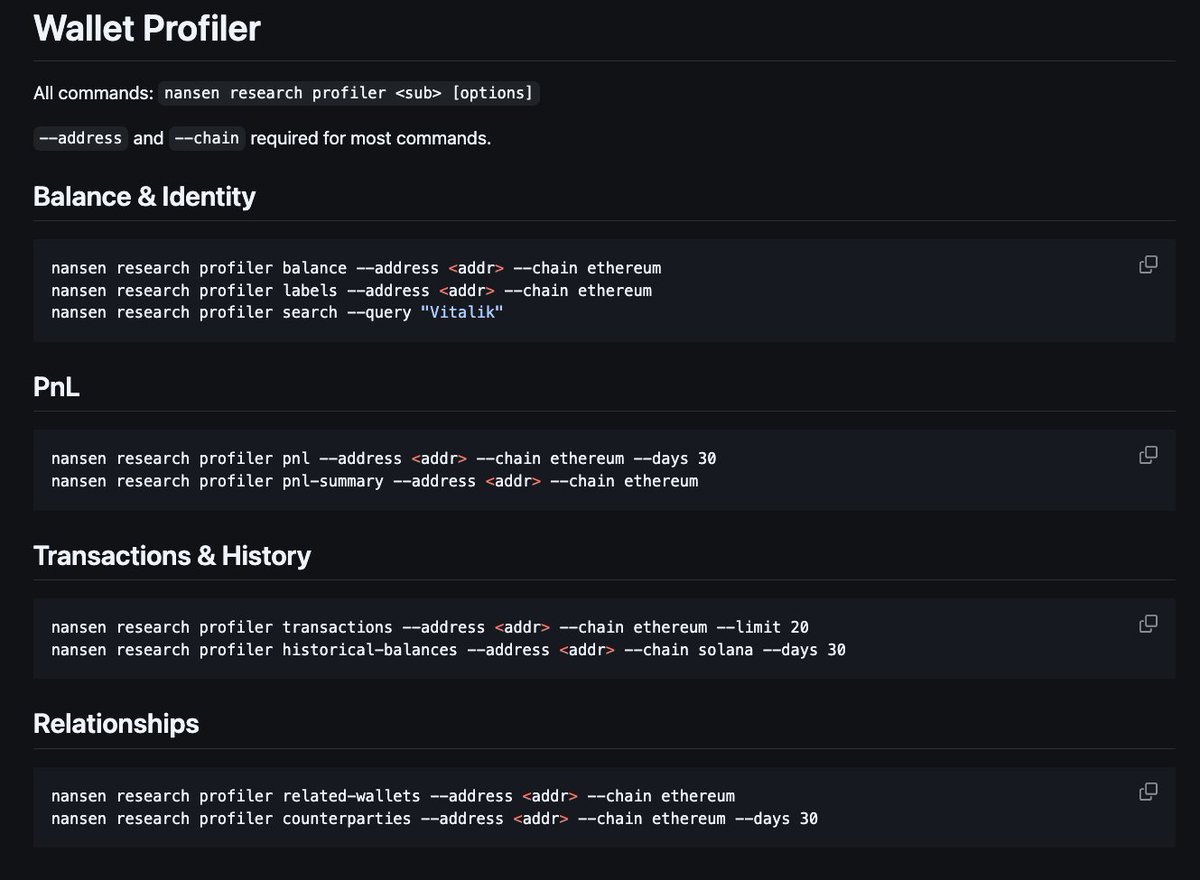Copy the Balance & Identity code block

(x=1148, y=265)
